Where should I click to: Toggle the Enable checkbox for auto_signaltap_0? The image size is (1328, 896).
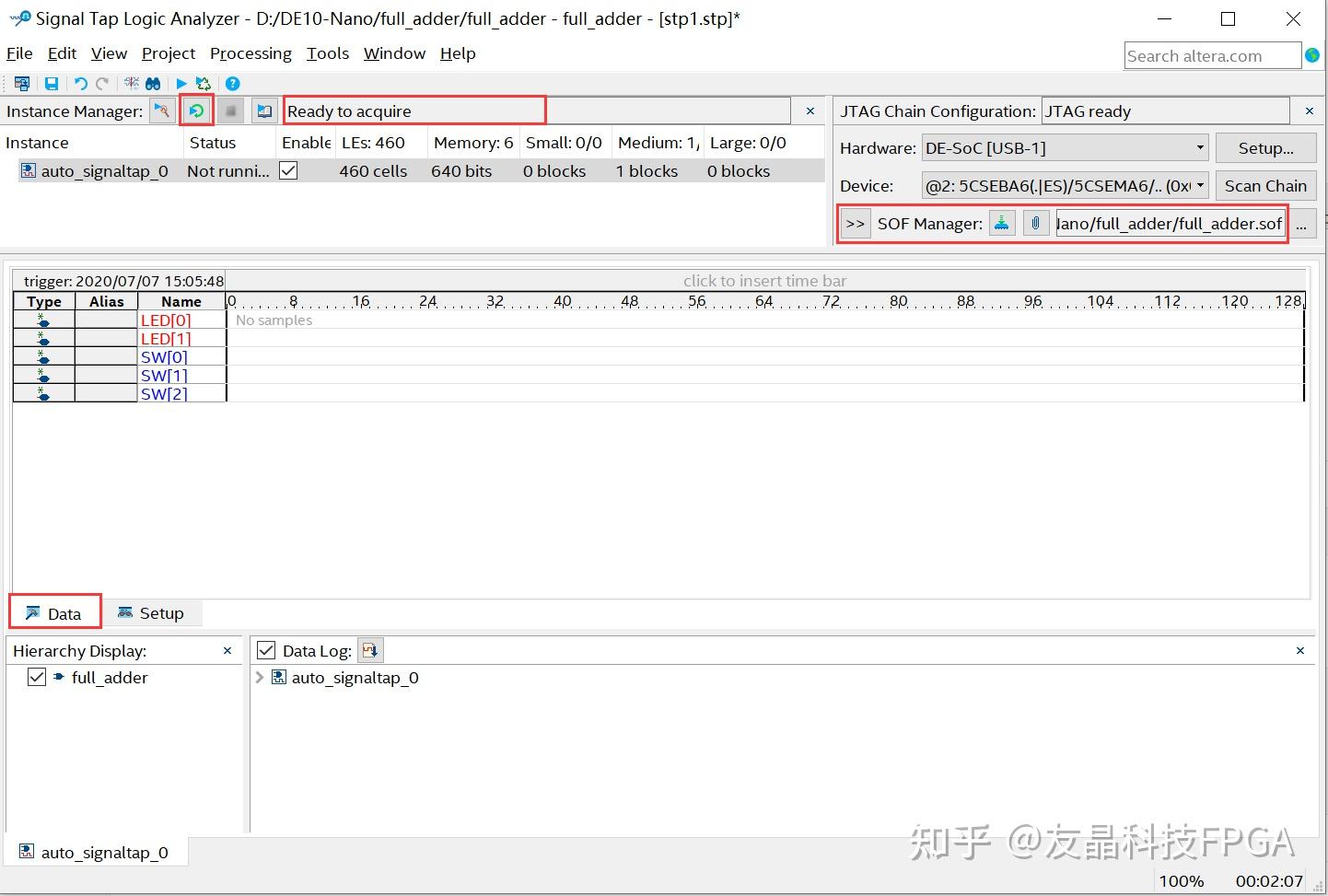coord(288,170)
